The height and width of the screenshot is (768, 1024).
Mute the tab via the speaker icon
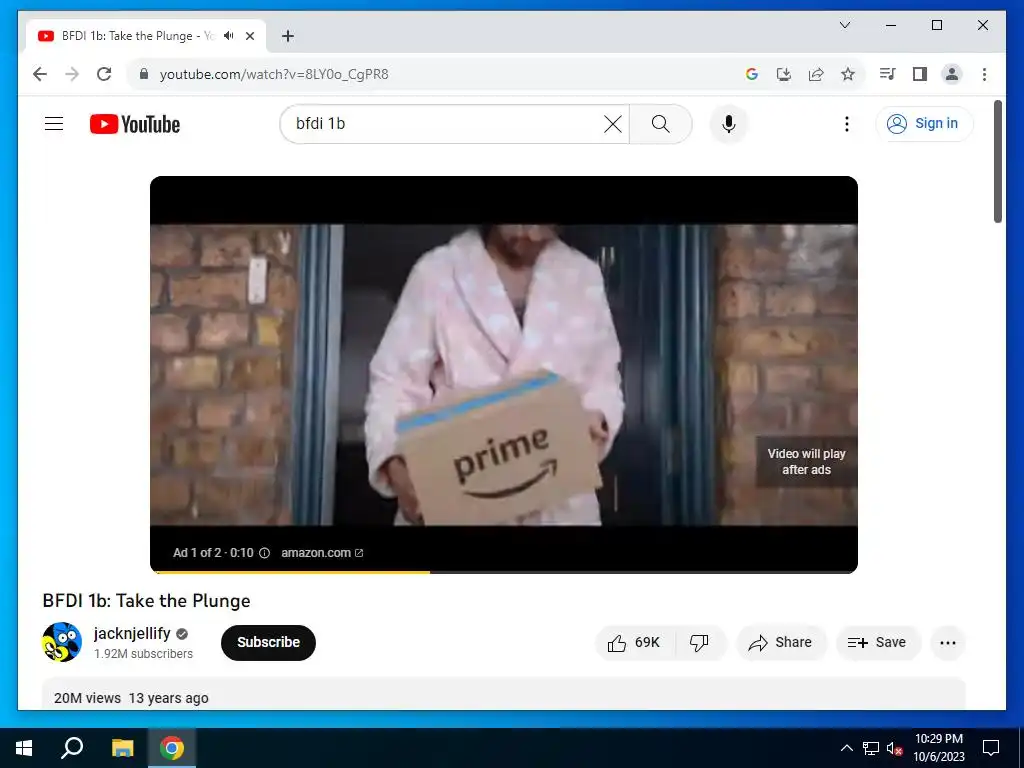229,36
